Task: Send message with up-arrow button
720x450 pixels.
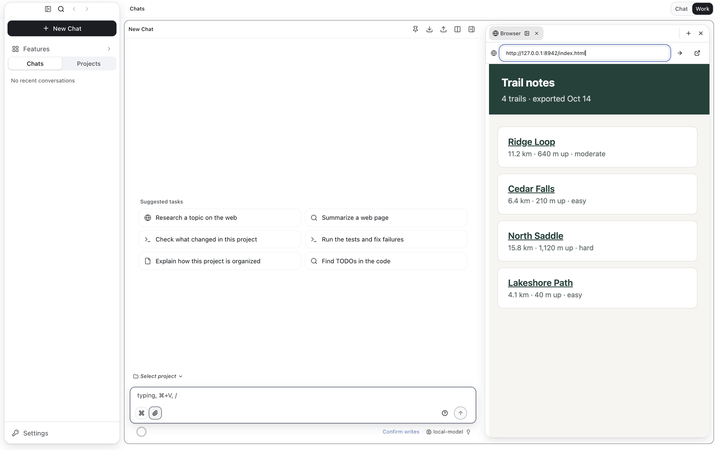Action: click(x=460, y=413)
